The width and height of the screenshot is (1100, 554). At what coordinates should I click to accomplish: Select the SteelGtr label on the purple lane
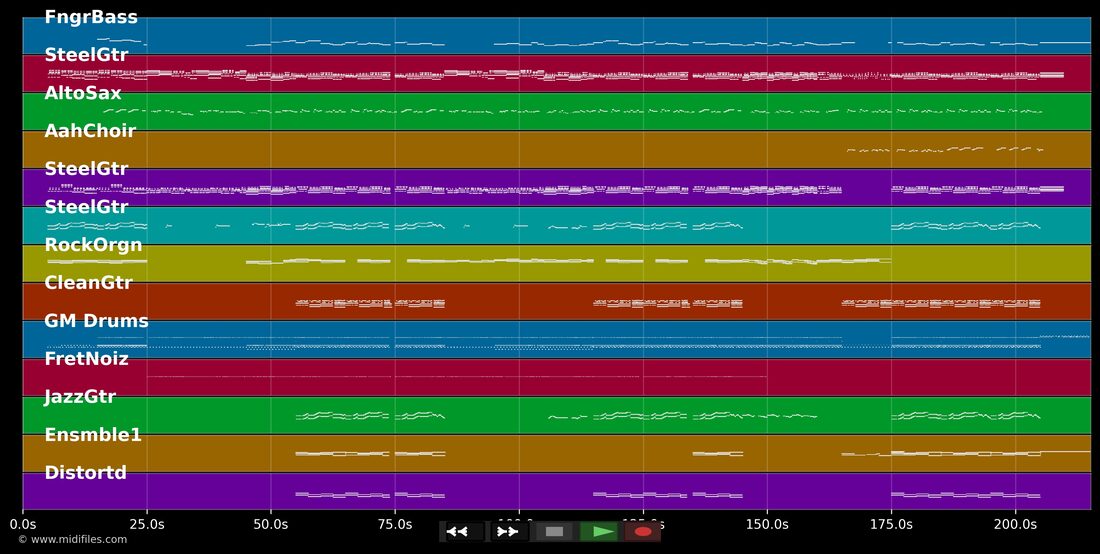pos(86,169)
